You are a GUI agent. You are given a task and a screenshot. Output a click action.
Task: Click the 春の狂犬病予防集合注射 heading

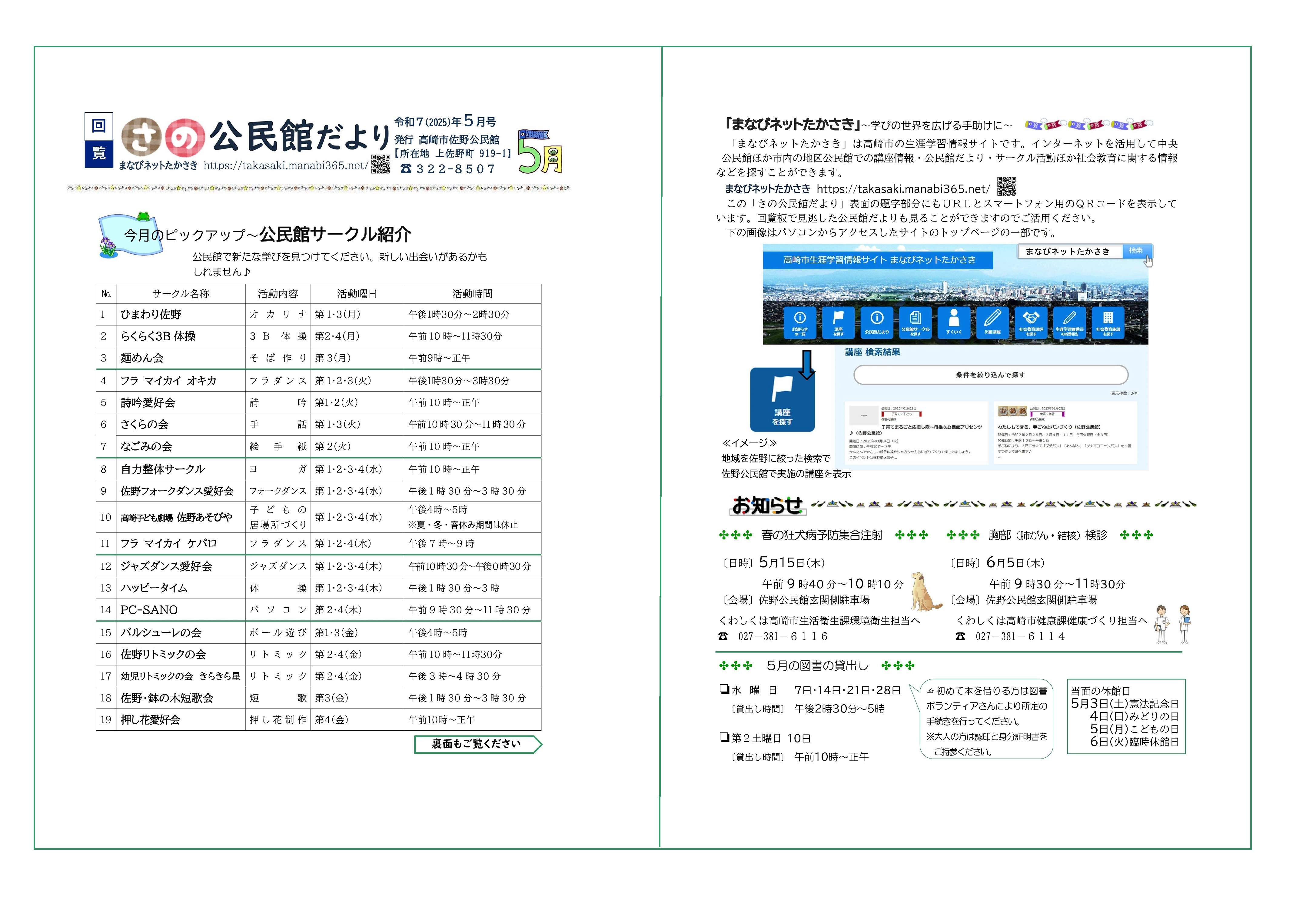822,535
